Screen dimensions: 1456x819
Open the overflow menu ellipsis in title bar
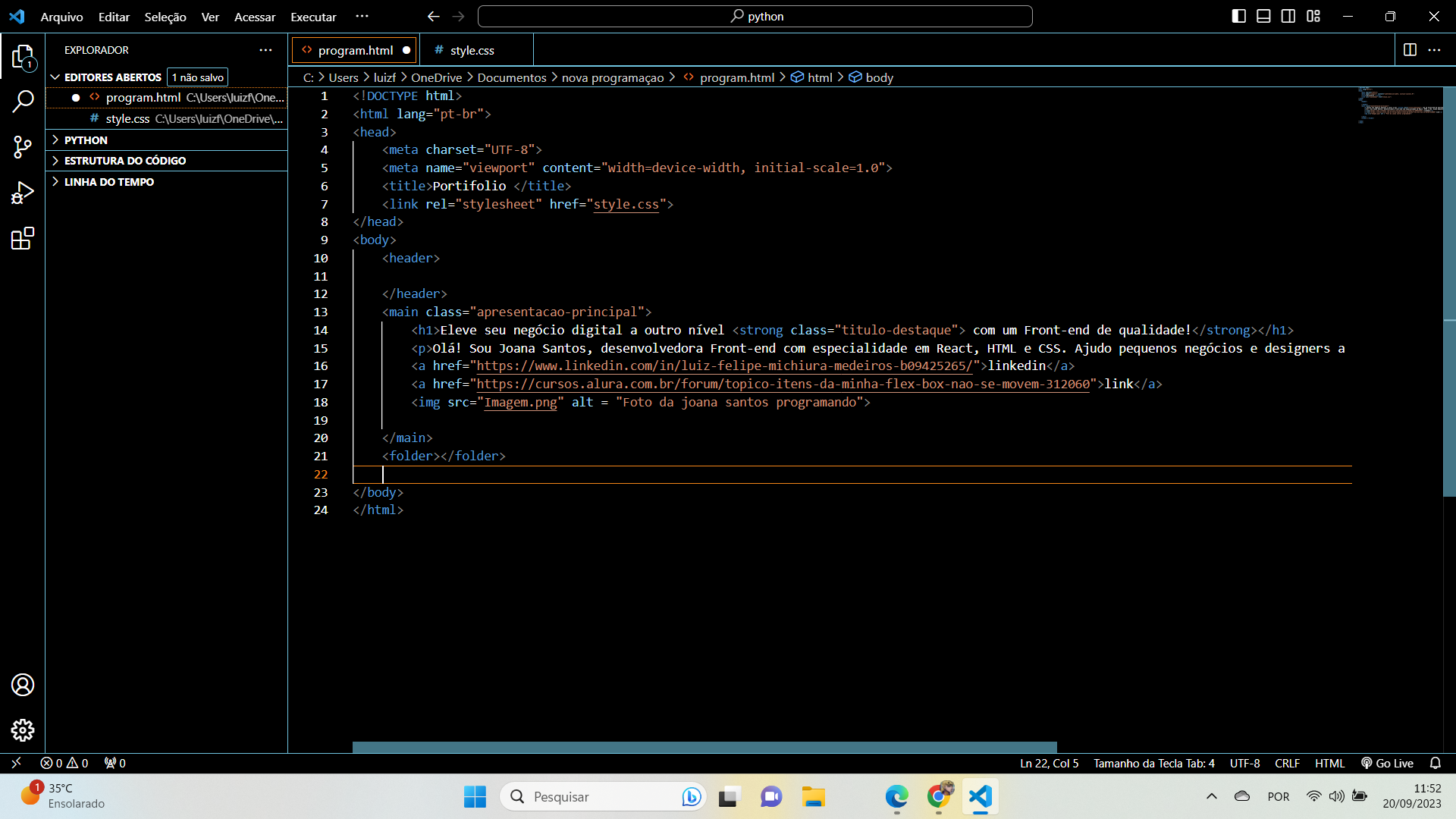click(x=362, y=16)
